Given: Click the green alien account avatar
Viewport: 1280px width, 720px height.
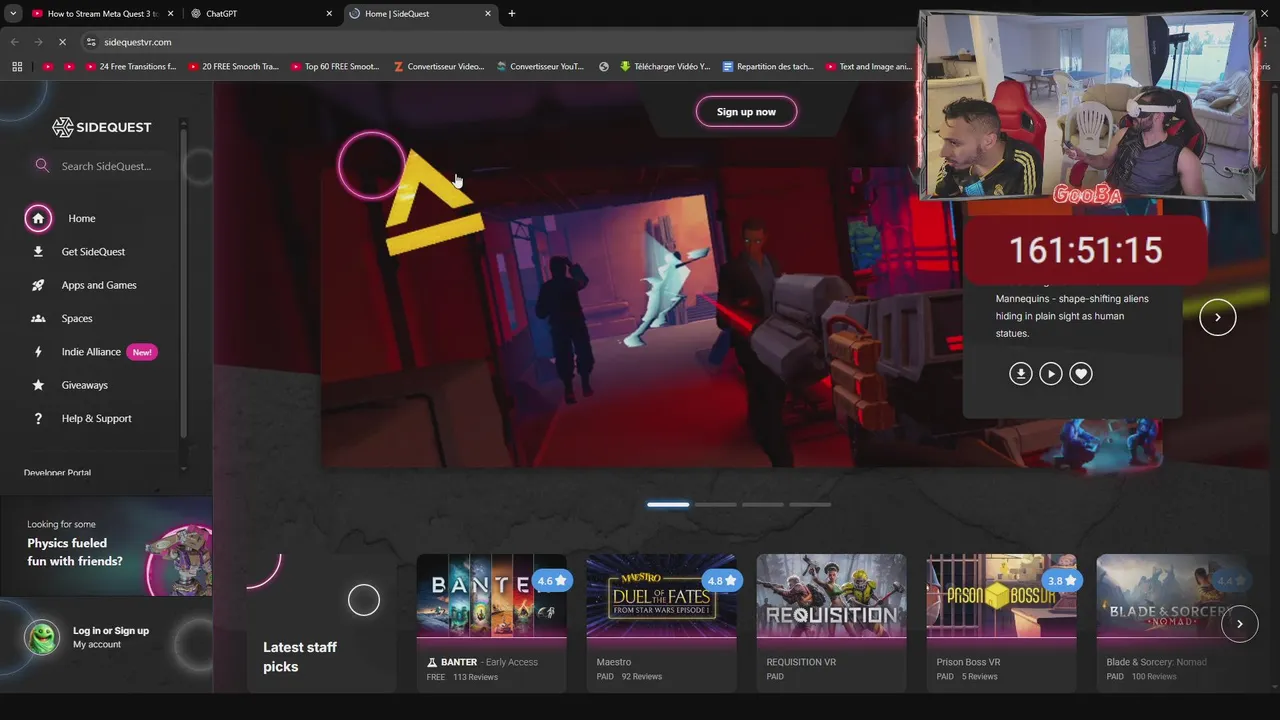Looking at the screenshot, I should pos(42,637).
